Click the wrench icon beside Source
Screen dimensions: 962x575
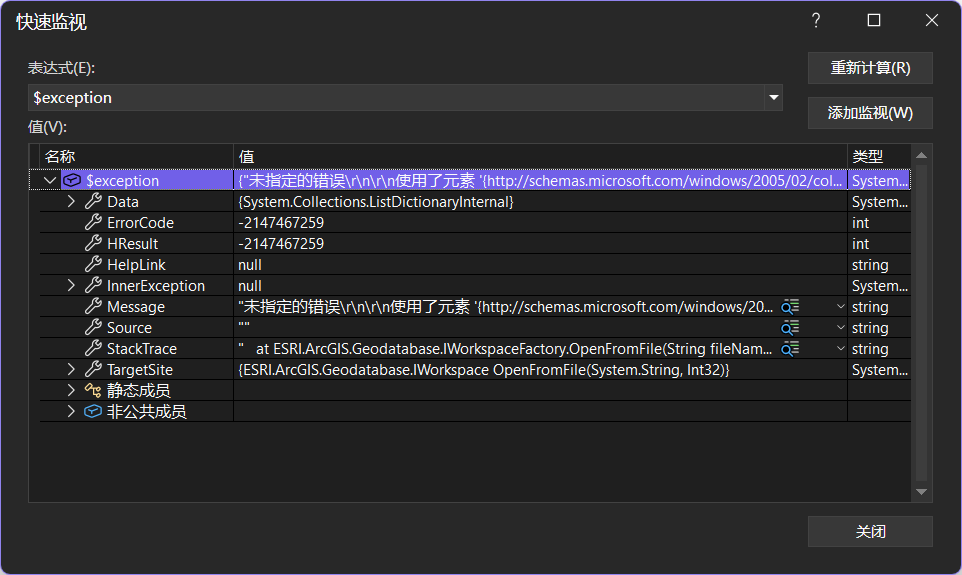[x=93, y=327]
